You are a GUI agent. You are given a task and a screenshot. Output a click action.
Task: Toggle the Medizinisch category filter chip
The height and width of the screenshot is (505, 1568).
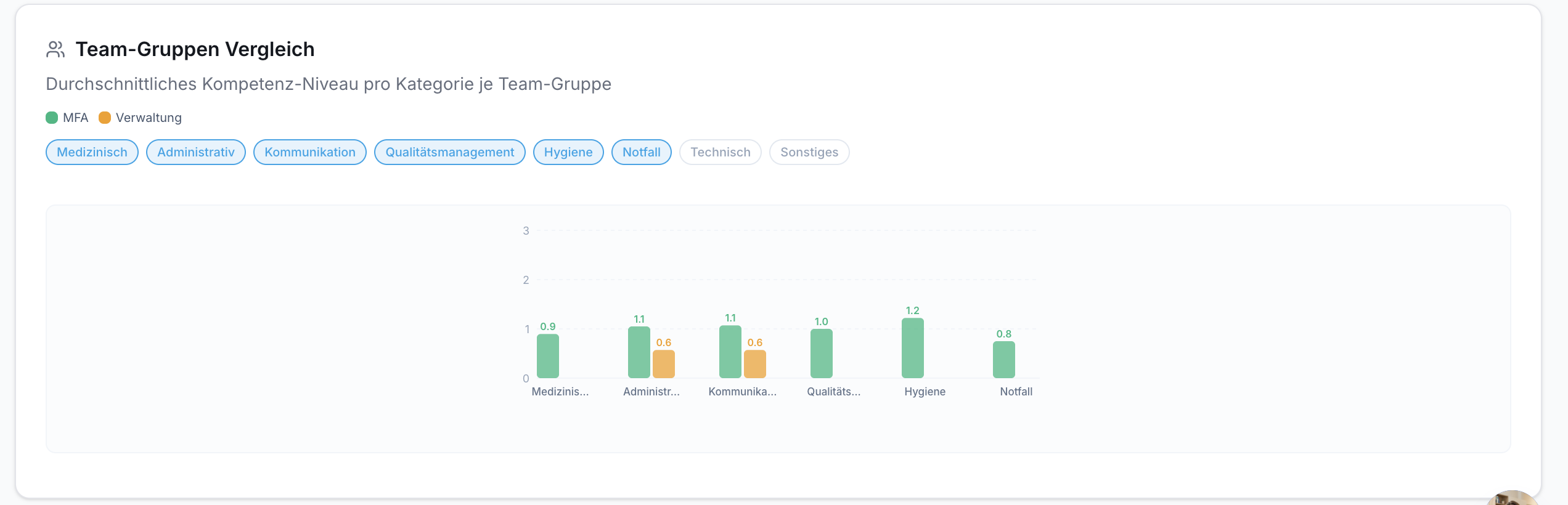click(92, 152)
